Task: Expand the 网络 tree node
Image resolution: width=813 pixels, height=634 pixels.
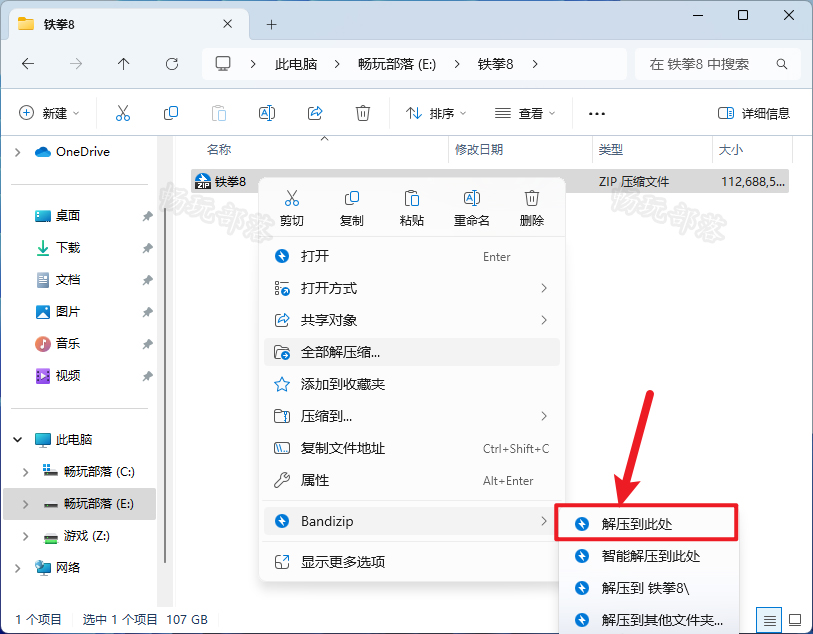Action: (x=18, y=568)
